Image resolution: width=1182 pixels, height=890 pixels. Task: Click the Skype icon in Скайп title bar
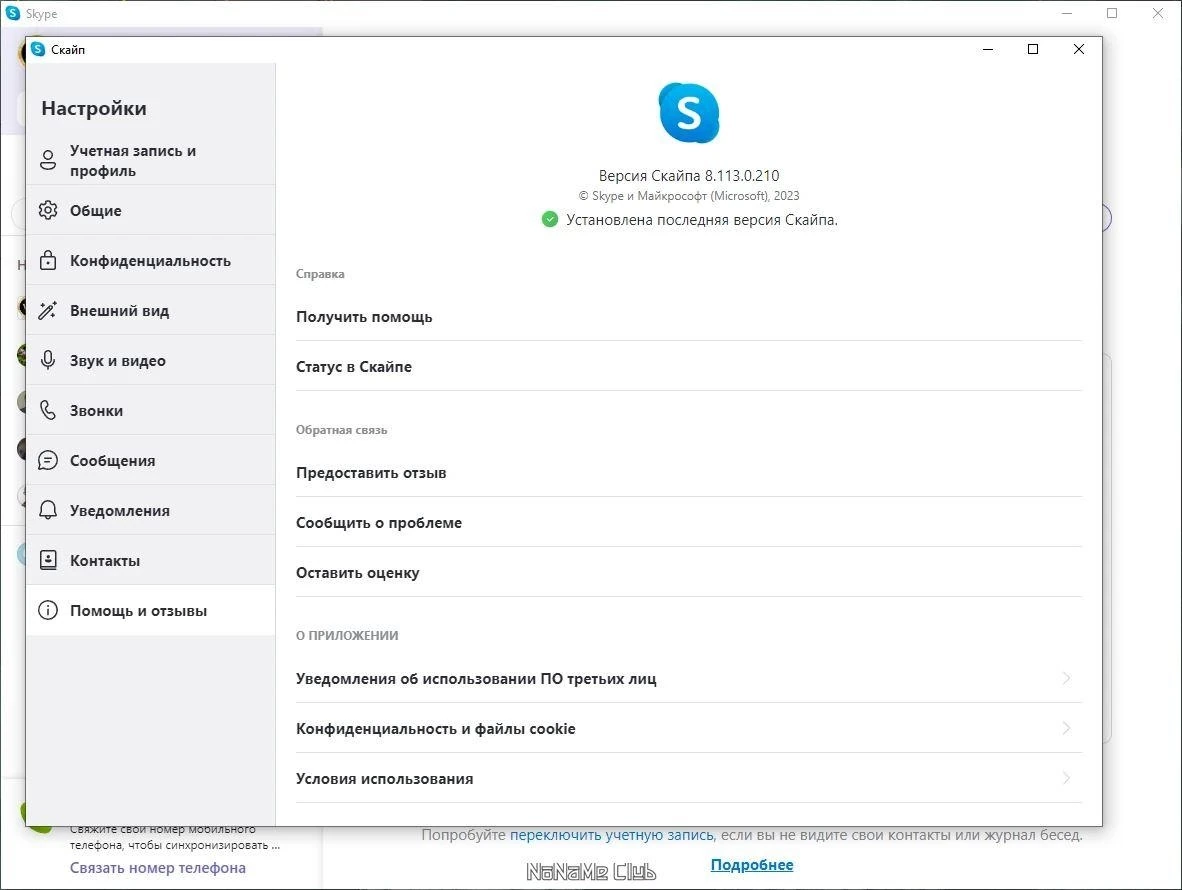(x=38, y=49)
